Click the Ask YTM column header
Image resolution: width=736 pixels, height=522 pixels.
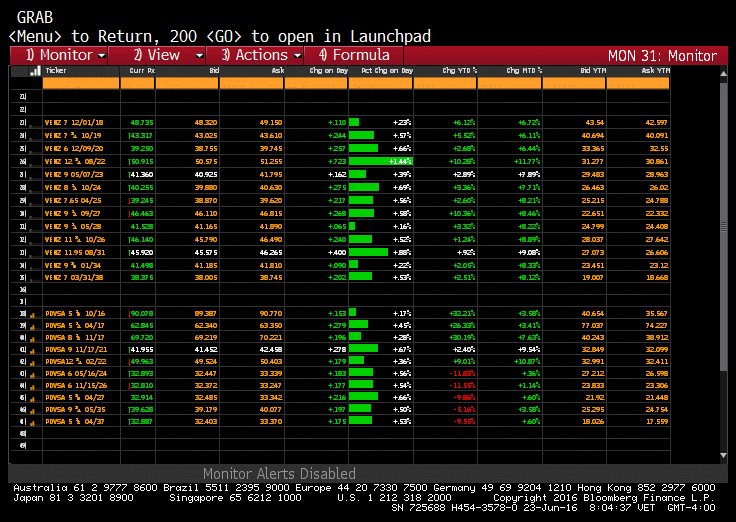click(x=655, y=71)
